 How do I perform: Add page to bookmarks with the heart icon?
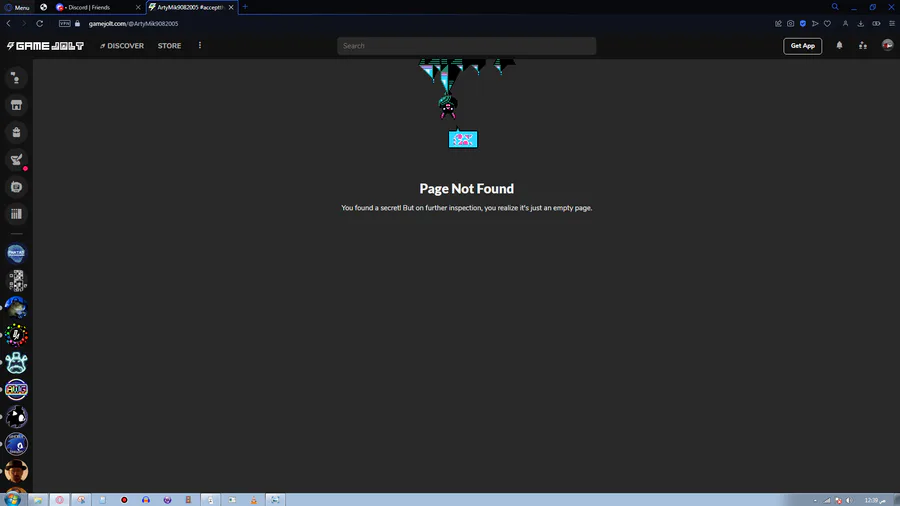pos(827,24)
